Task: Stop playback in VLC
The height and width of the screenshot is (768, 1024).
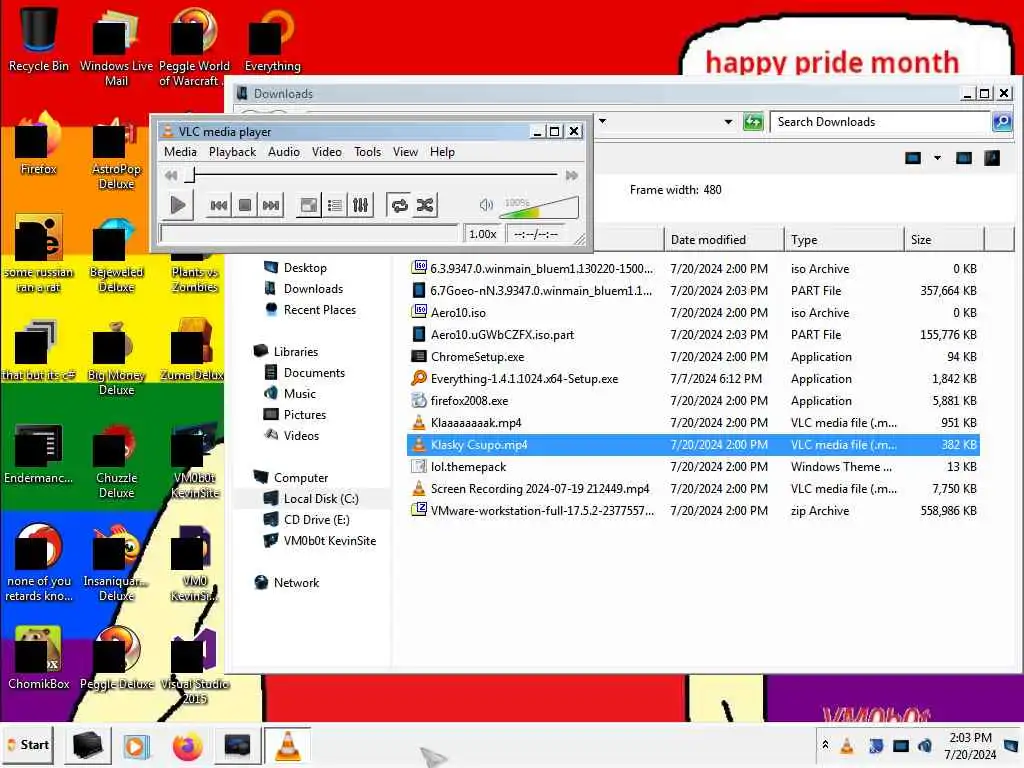Action: click(245, 205)
